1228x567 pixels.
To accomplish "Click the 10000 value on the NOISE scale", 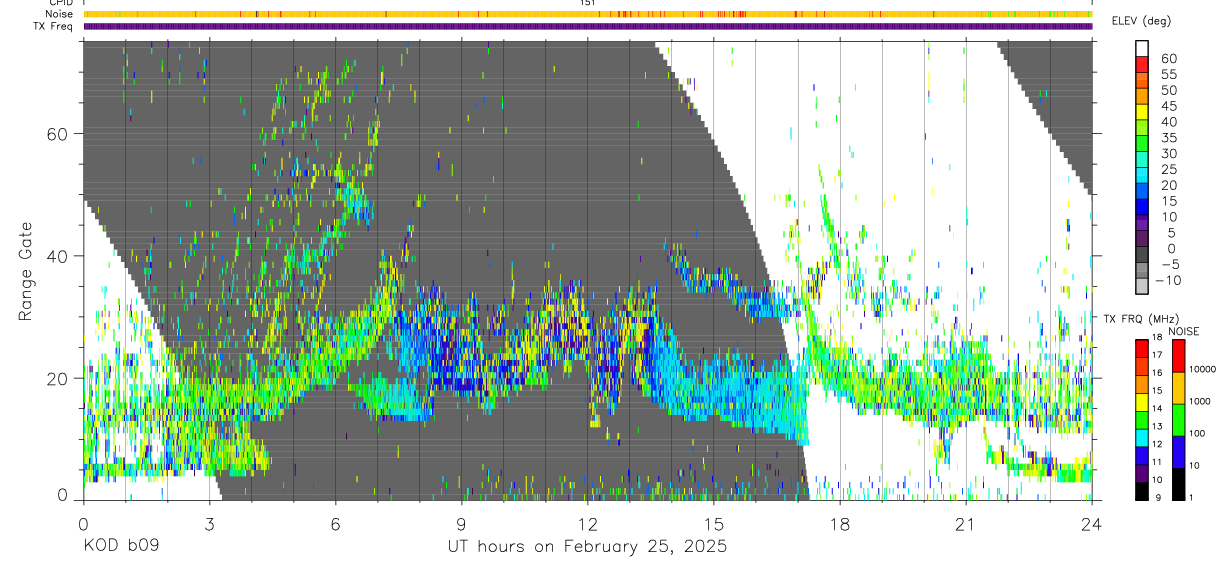I will (1204, 369).
